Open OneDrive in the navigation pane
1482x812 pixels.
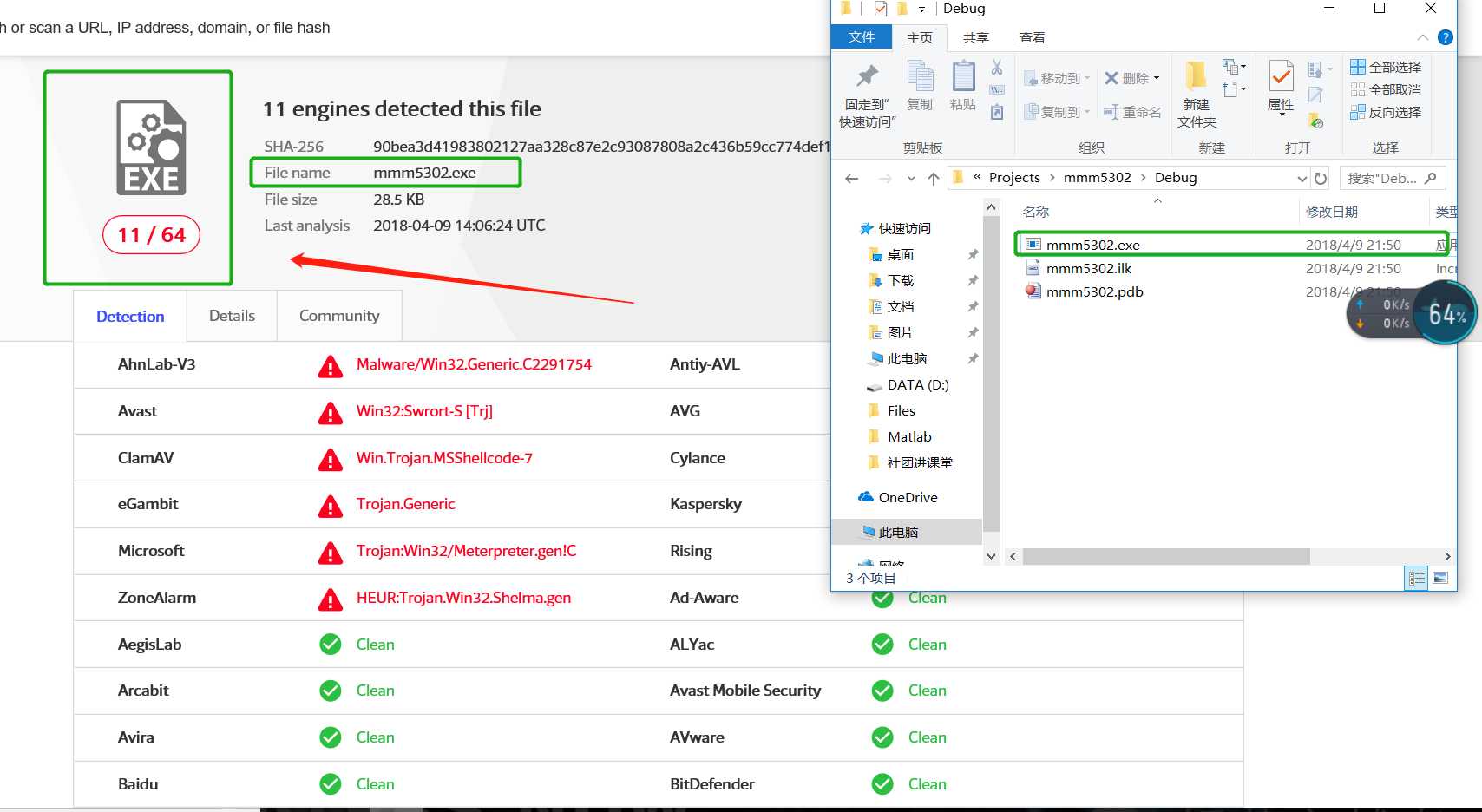(908, 497)
